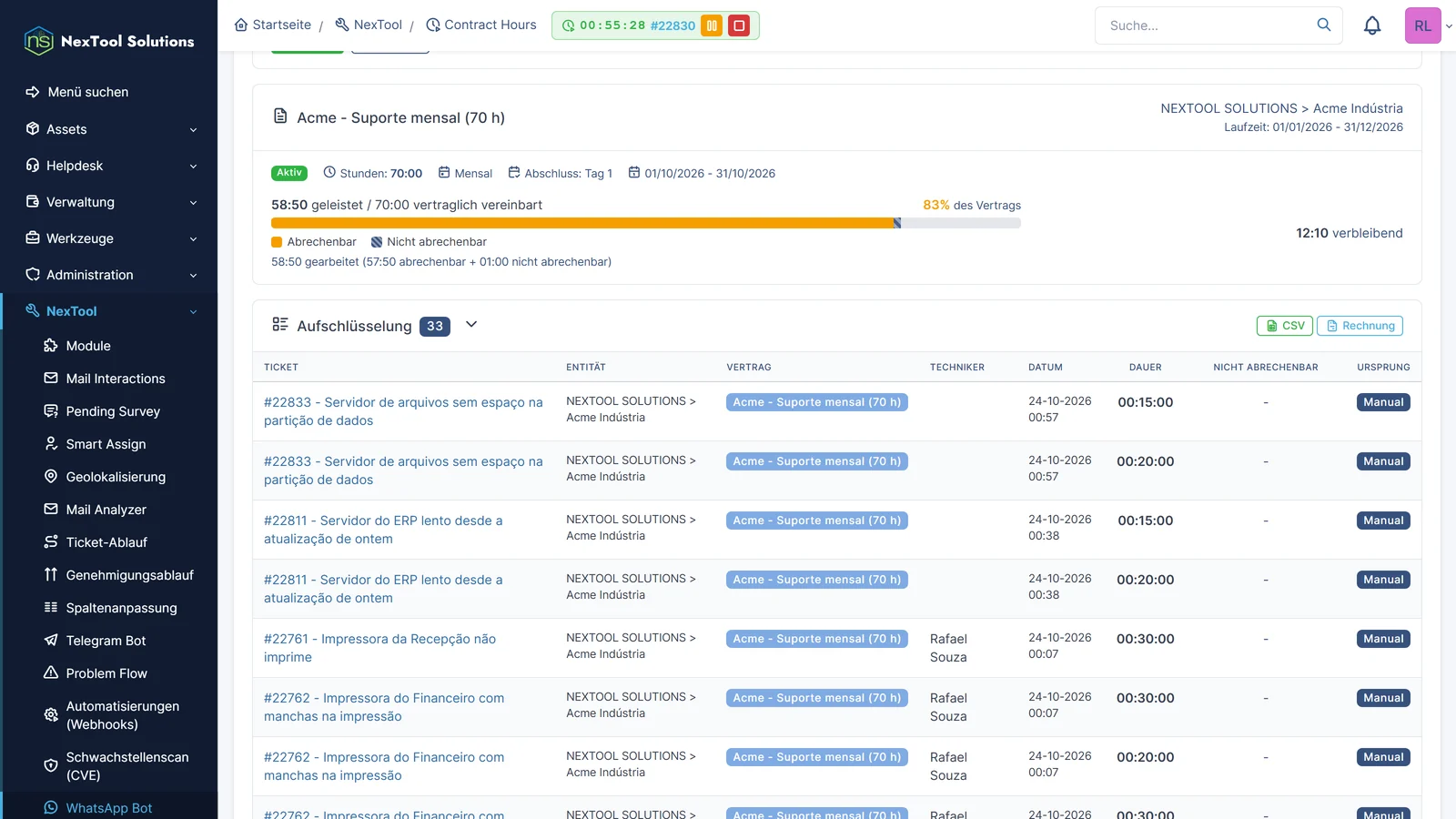
Task: Stop the running timer with red button
Action: pos(739,25)
